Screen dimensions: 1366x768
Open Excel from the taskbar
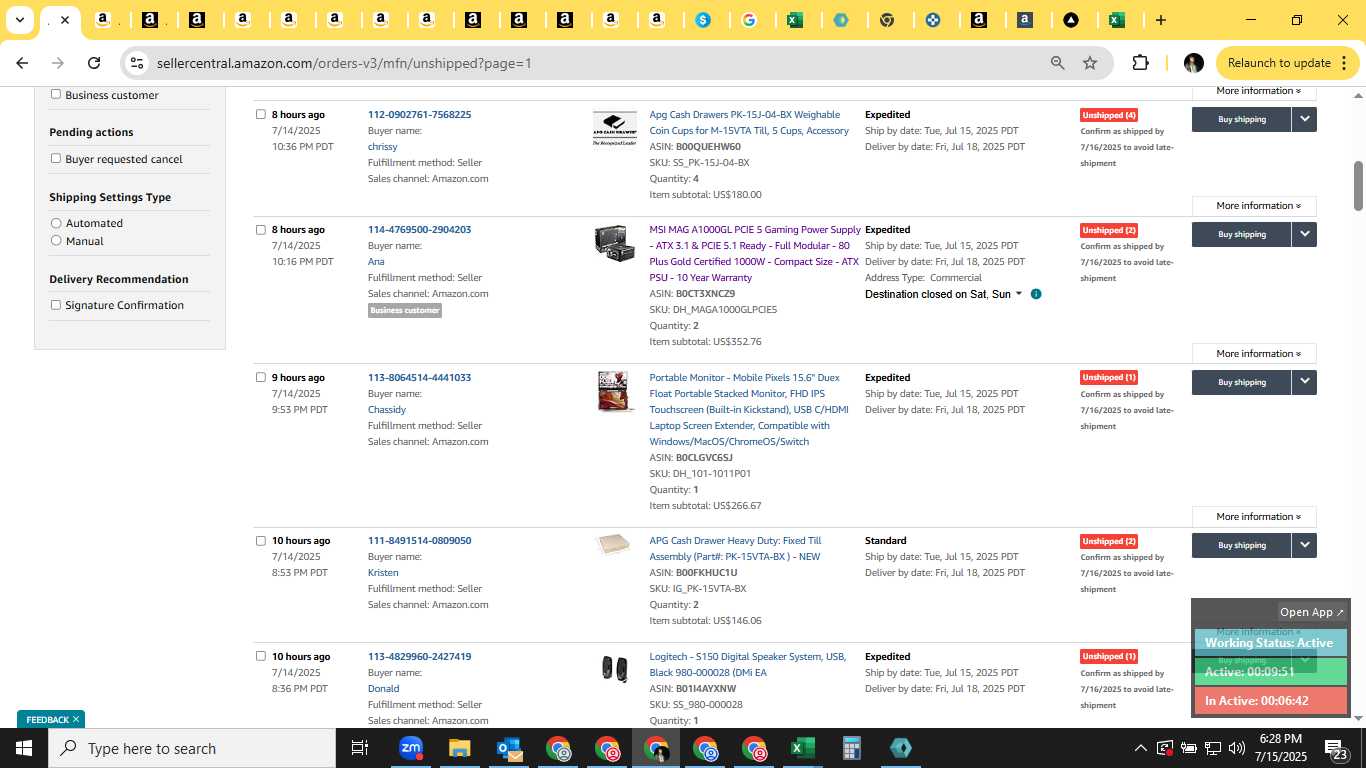click(802, 748)
